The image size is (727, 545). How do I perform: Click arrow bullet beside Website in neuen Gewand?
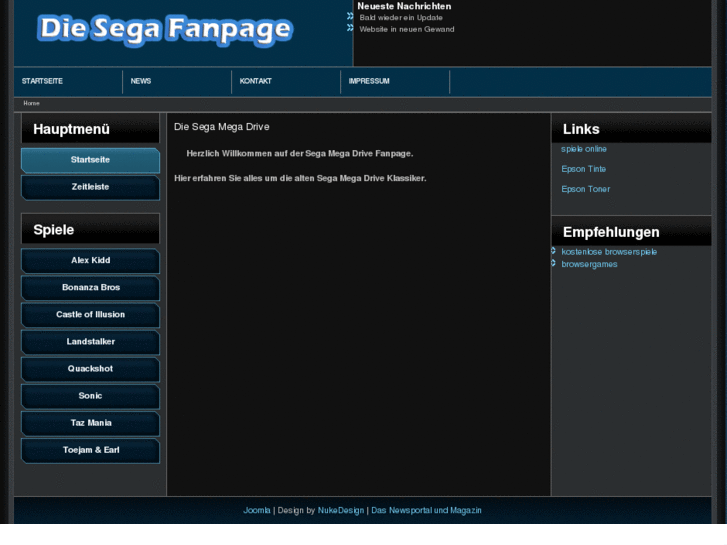point(350,28)
